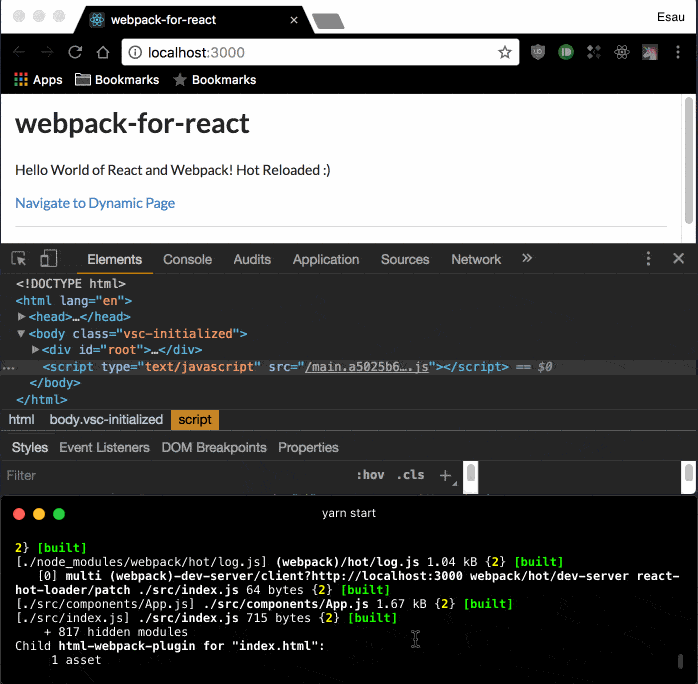Open the Network tab
This screenshot has height=684, width=698.
475,259
